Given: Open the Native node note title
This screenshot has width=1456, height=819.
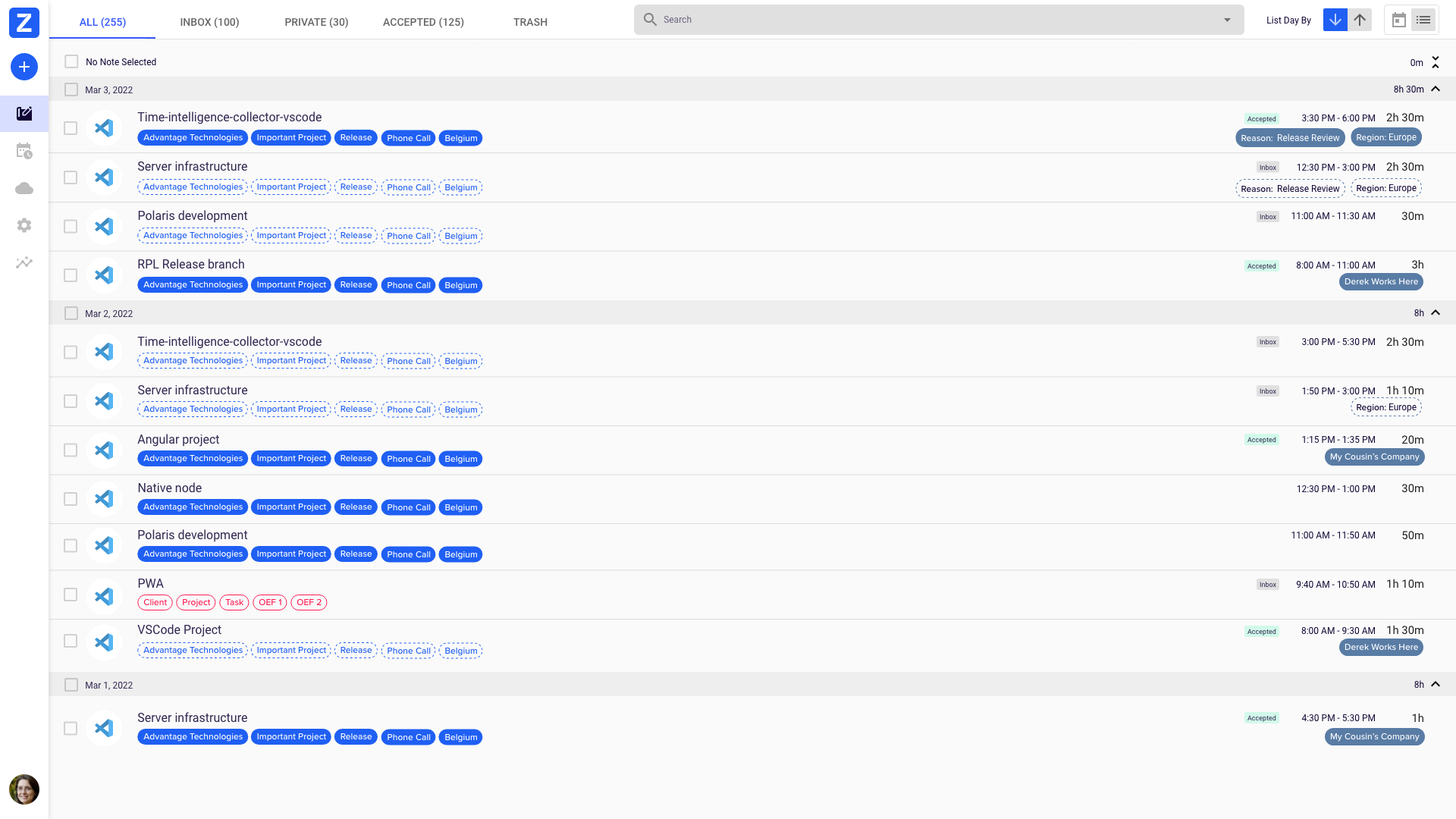Looking at the screenshot, I should tap(169, 488).
